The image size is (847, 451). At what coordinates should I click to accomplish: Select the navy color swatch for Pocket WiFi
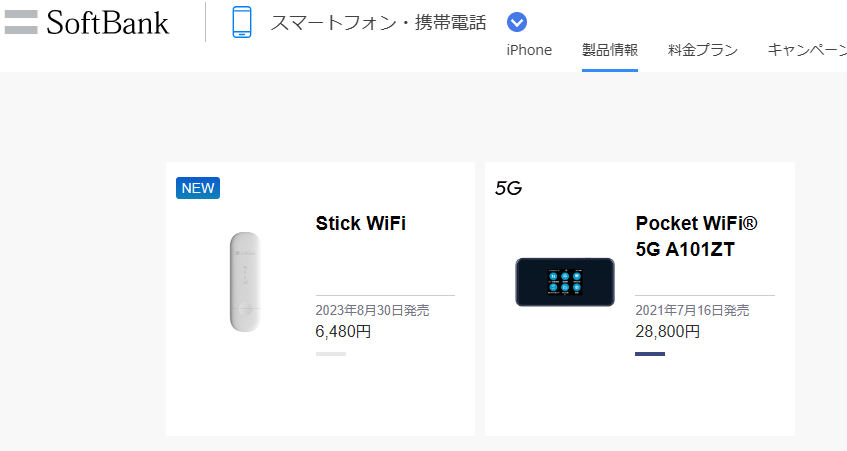point(650,354)
